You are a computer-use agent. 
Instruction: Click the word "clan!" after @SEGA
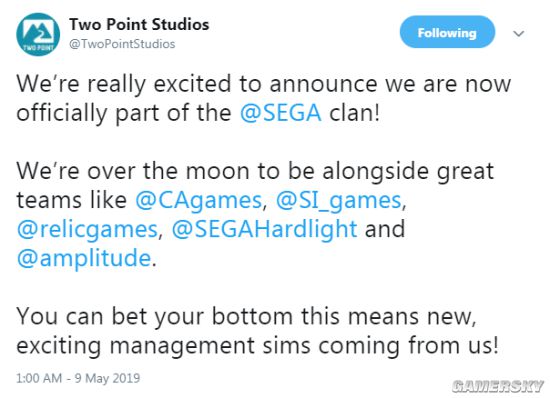tap(354, 113)
